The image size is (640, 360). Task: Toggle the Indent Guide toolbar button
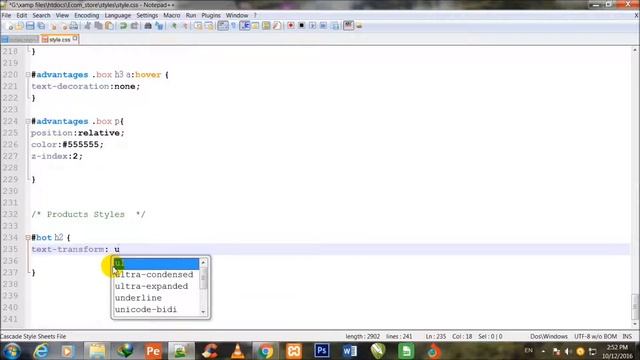pos(245,26)
